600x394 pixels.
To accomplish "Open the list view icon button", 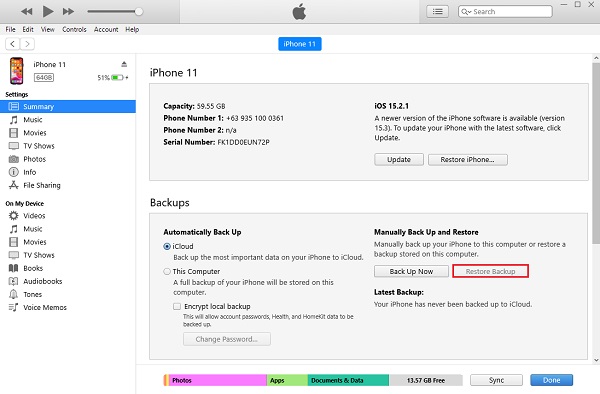I will [437, 11].
